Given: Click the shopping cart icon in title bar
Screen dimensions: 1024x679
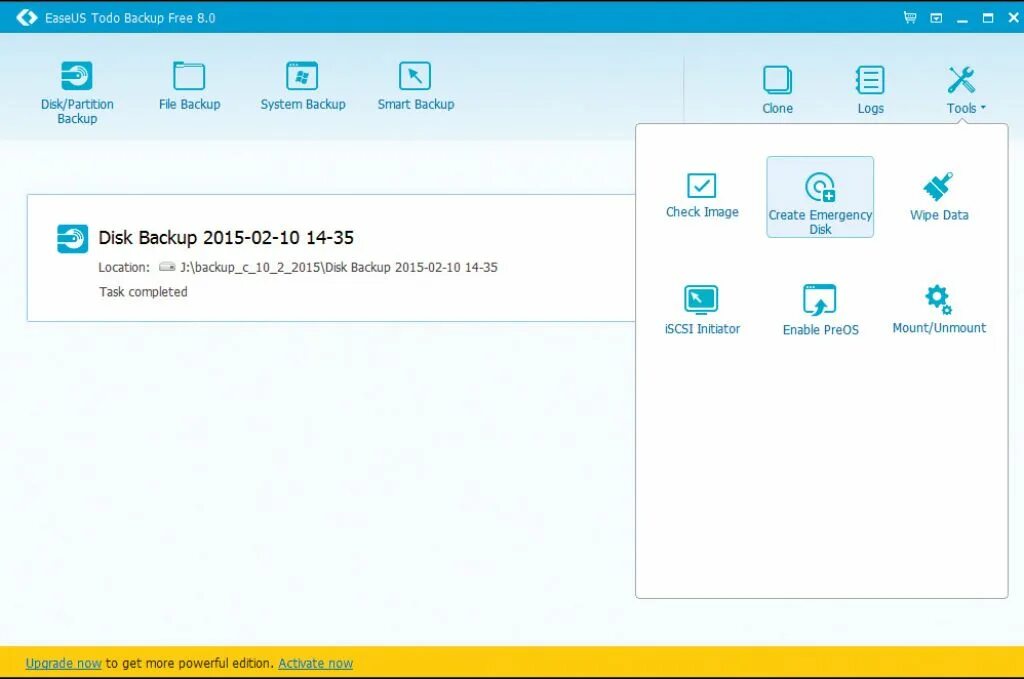Looking at the screenshot, I should tap(910, 18).
